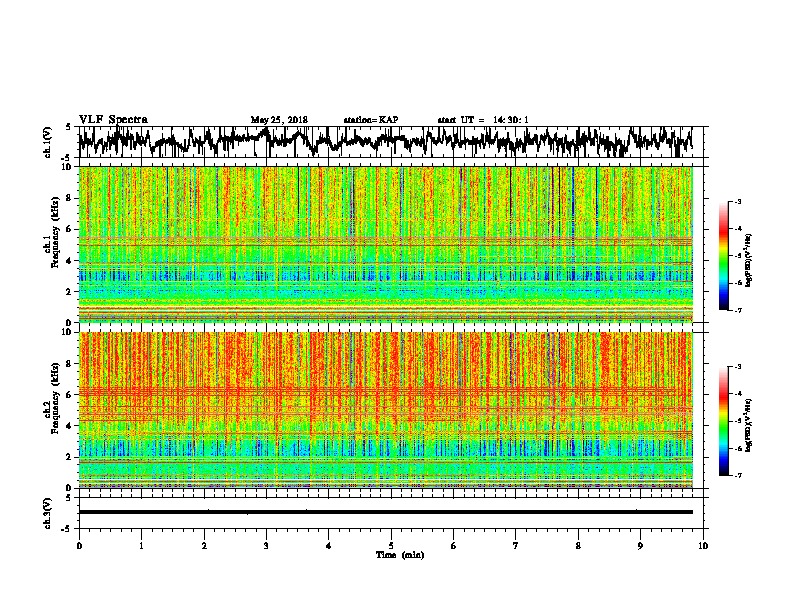Click the Time axis tick label "6"
The width and height of the screenshot is (792, 612).
point(454,546)
